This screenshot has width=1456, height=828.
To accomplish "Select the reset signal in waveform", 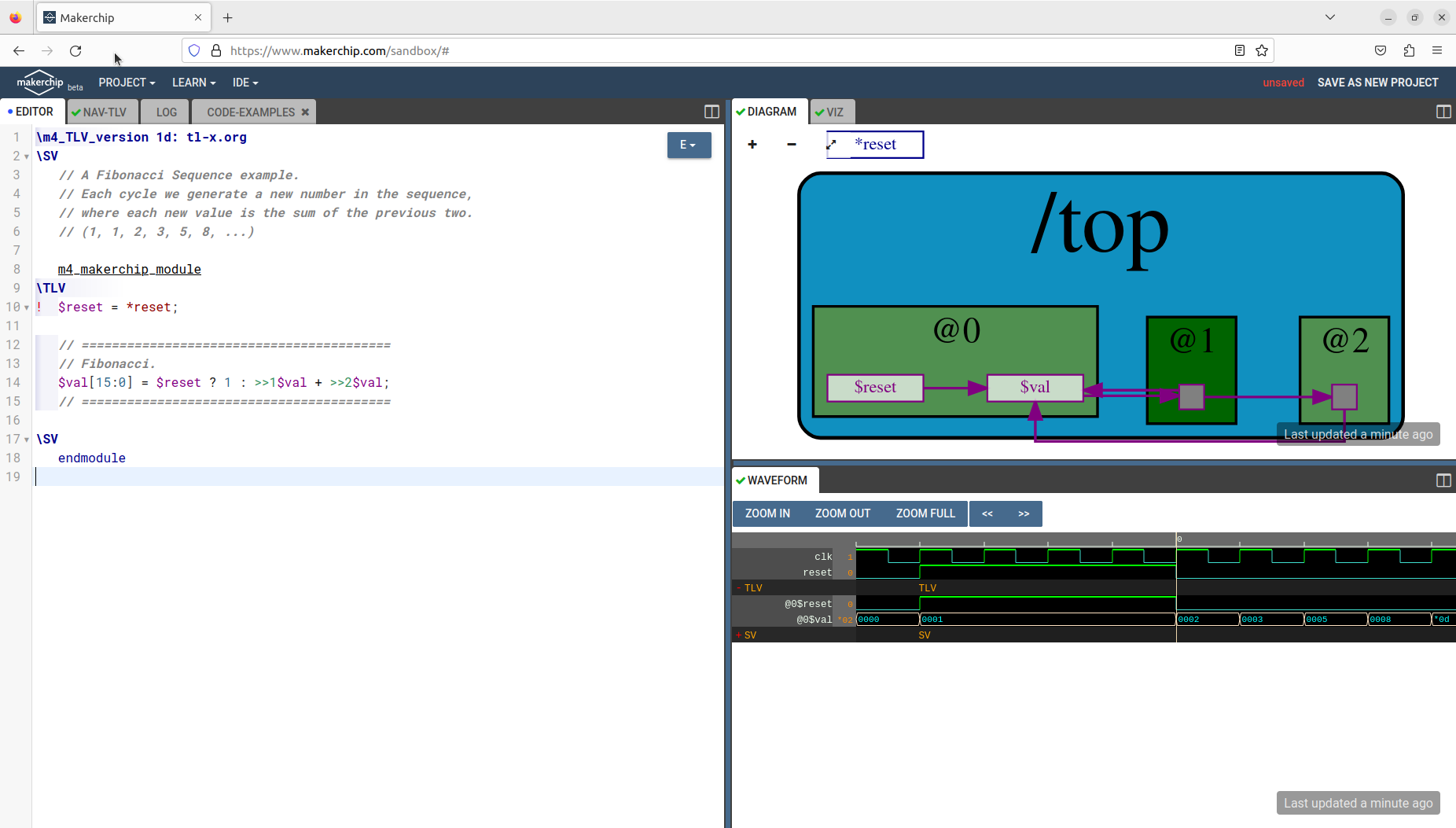I will point(817,572).
